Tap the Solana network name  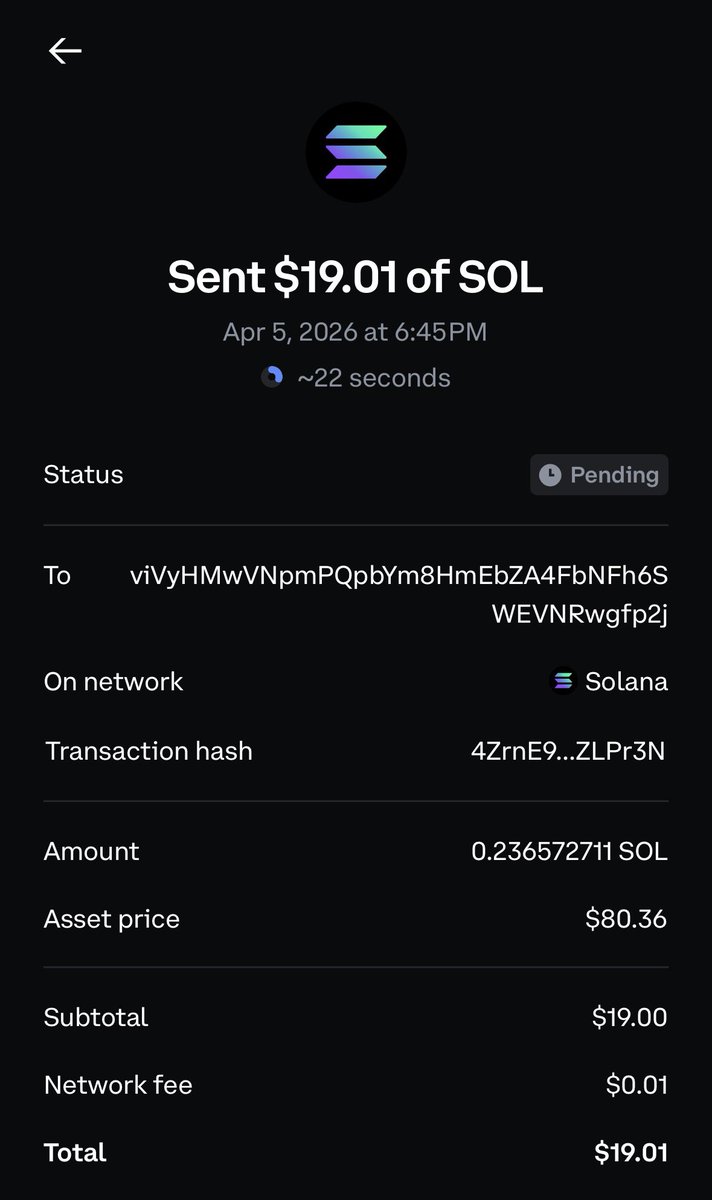[626, 682]
